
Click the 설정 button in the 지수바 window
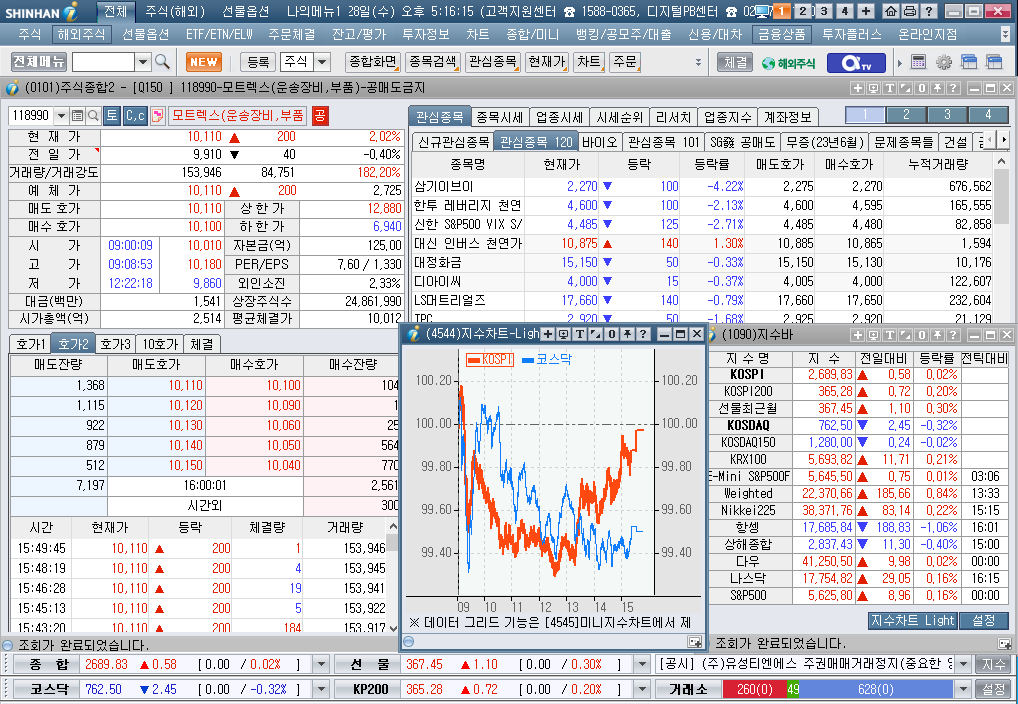[984, 621]
